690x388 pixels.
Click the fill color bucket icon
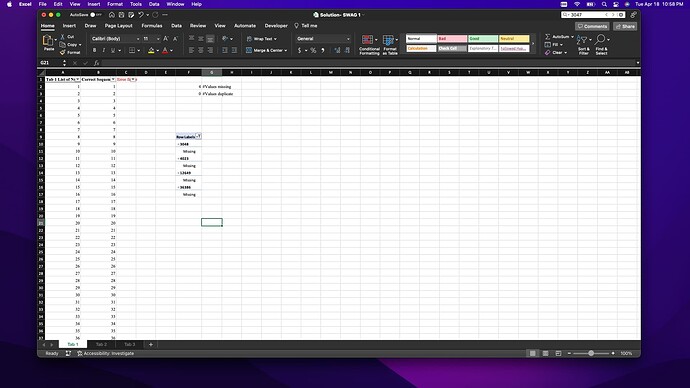pos(151,51)
